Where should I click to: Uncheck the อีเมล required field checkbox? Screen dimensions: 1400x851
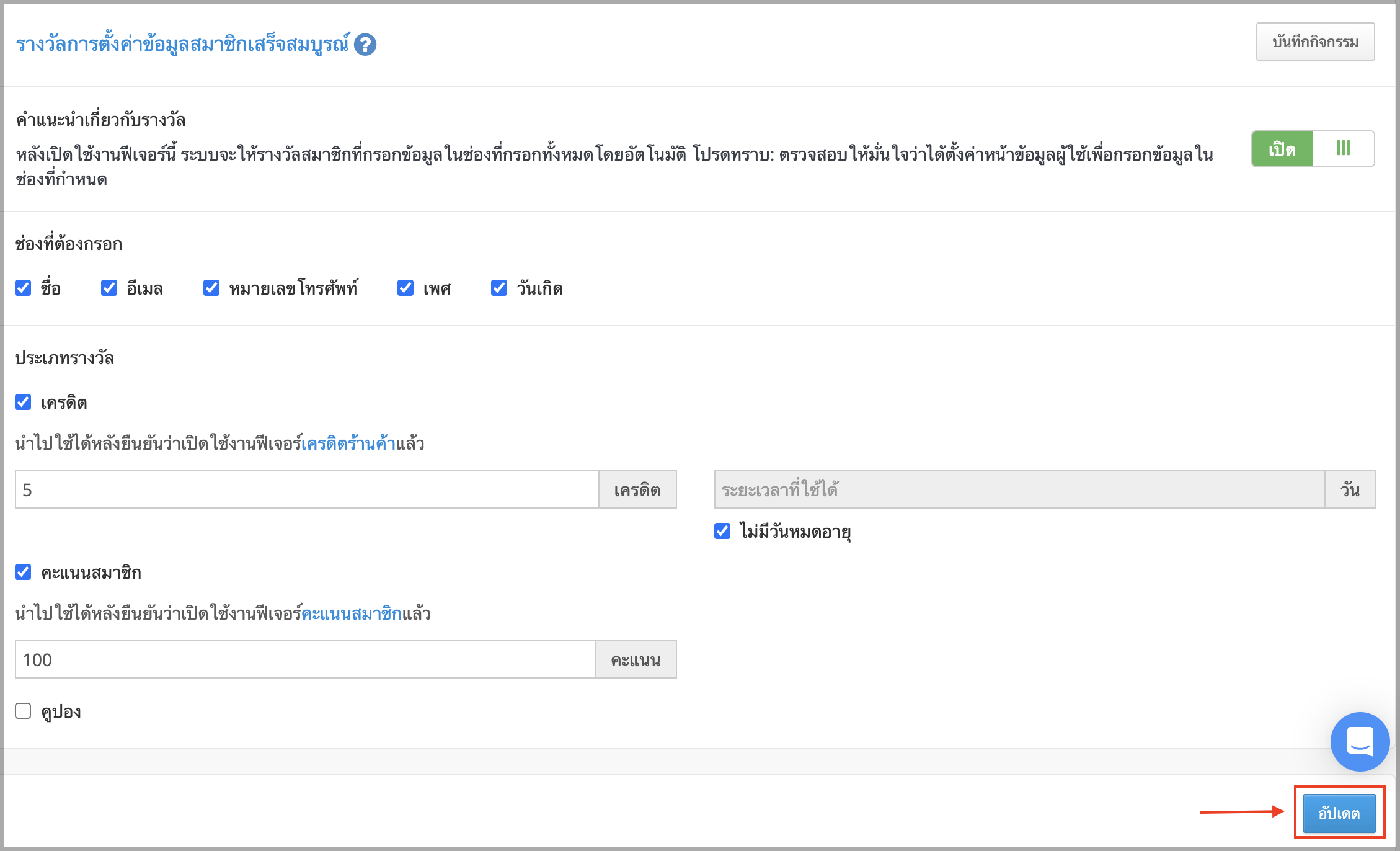[109, 288]
